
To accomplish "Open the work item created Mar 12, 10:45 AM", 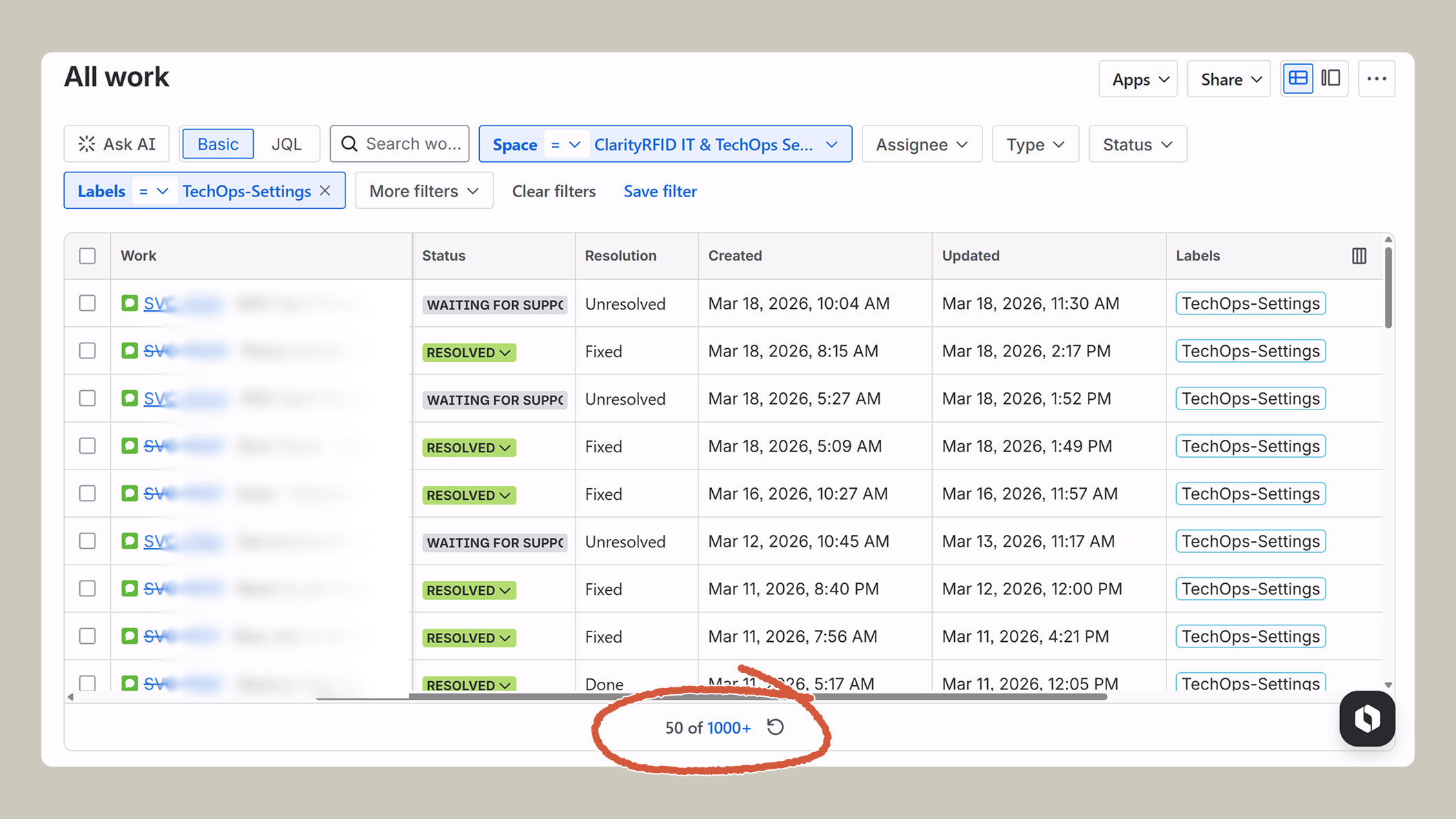I will [183, 541].
